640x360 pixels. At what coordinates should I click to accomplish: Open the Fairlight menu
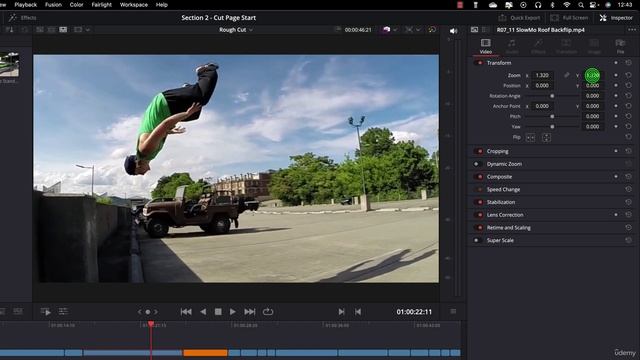(102, 5)
